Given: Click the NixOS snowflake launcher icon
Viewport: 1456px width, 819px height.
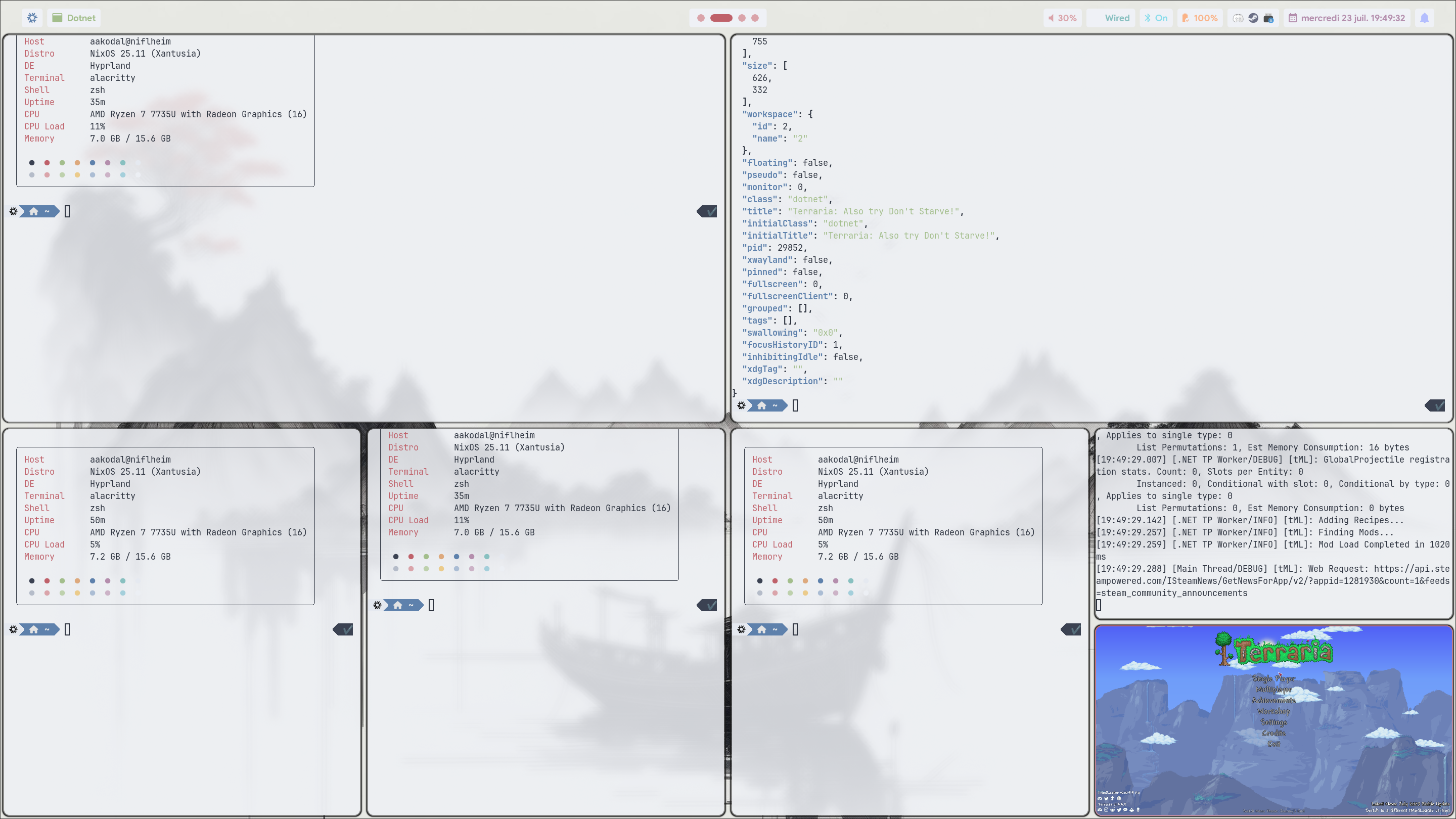Looking at the screenshot, I should click(32, 18).
